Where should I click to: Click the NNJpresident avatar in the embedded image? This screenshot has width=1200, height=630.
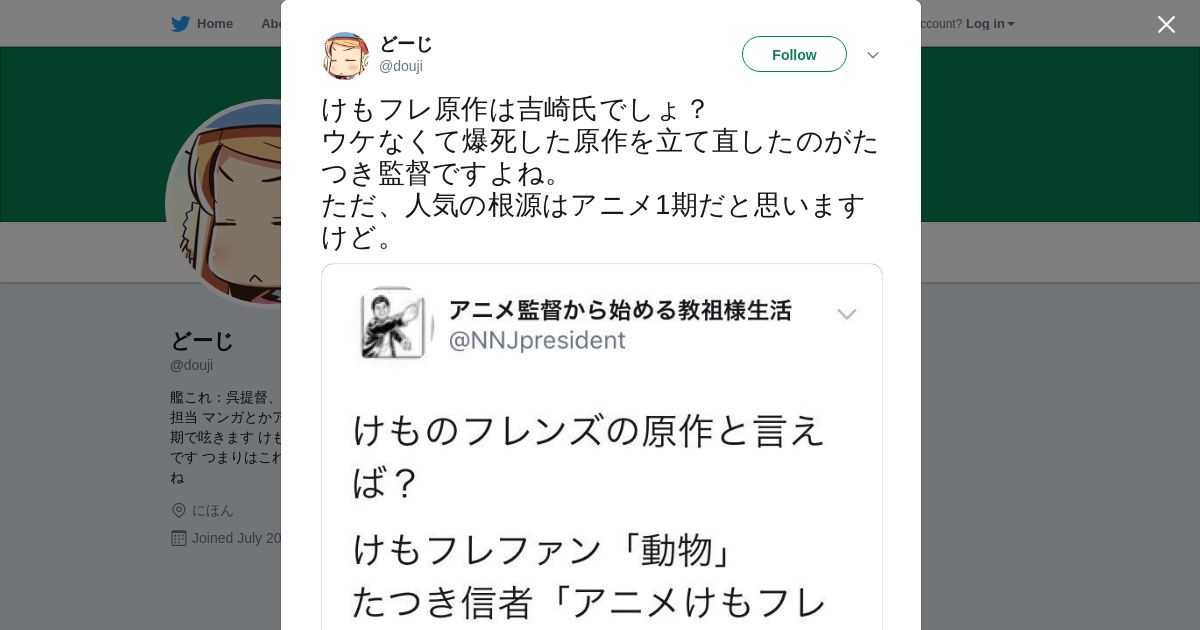[x=394, y=323]
